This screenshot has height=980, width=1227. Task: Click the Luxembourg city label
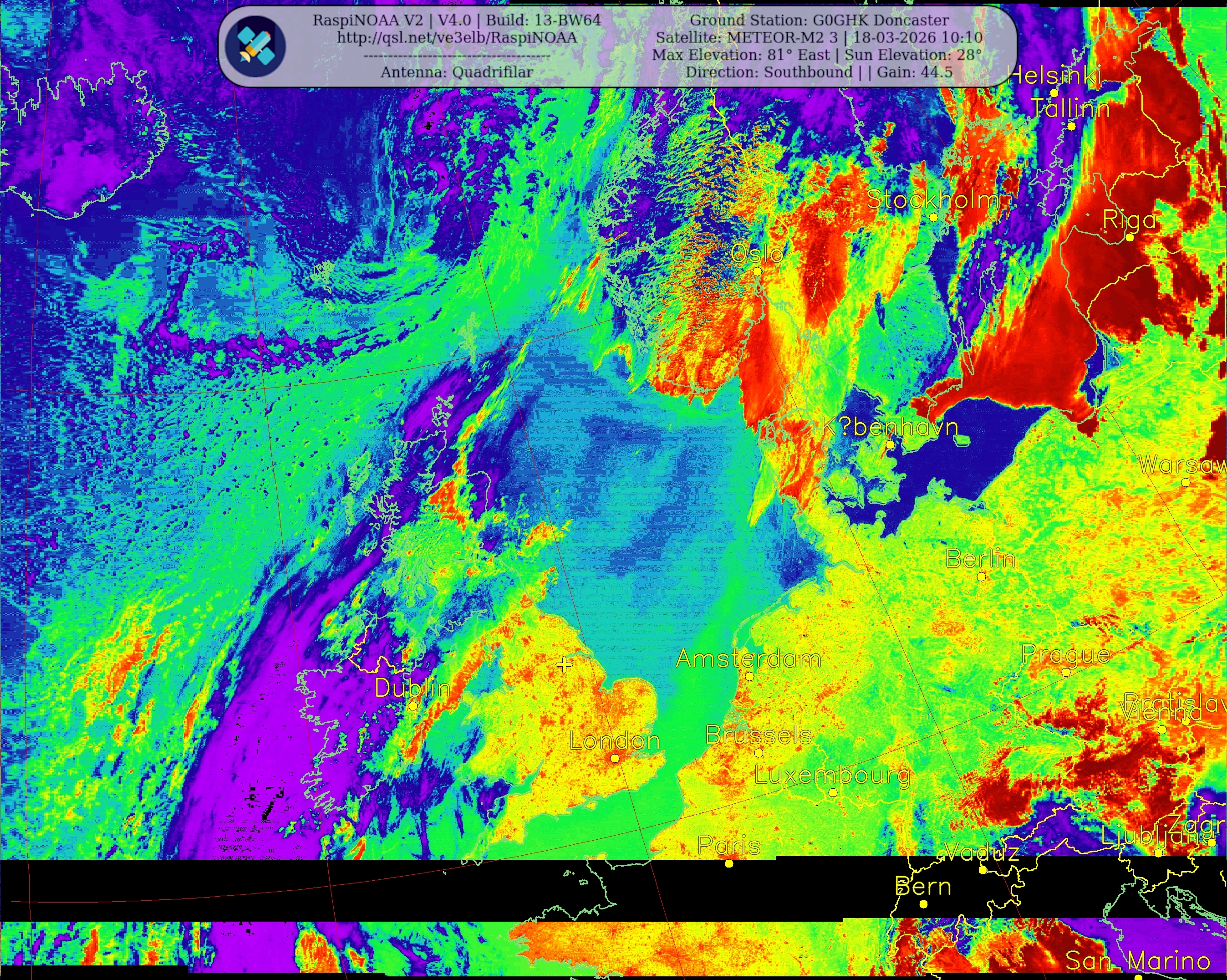(x=832, y=775)
